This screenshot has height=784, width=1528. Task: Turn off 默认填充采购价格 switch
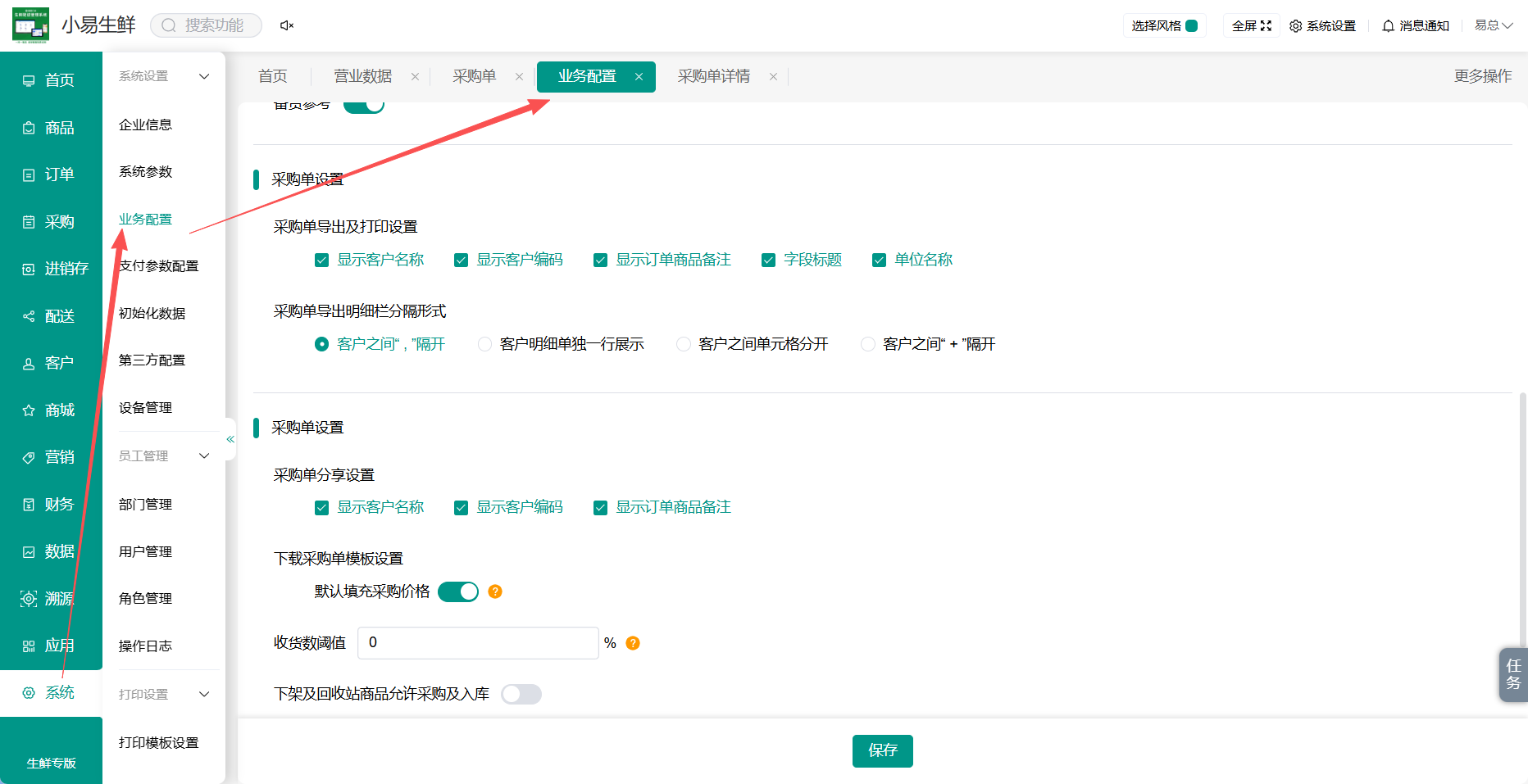click(458, 591)
